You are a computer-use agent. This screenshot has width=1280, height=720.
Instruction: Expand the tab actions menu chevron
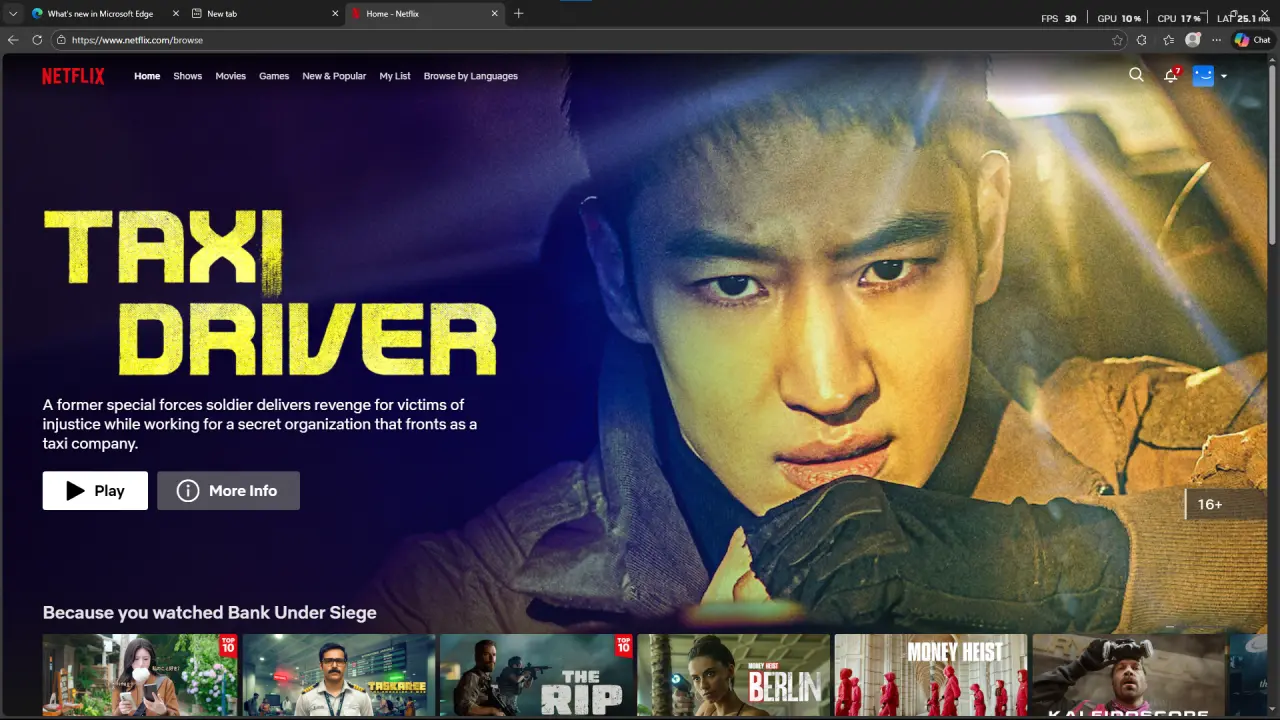(x=13, y=14)
